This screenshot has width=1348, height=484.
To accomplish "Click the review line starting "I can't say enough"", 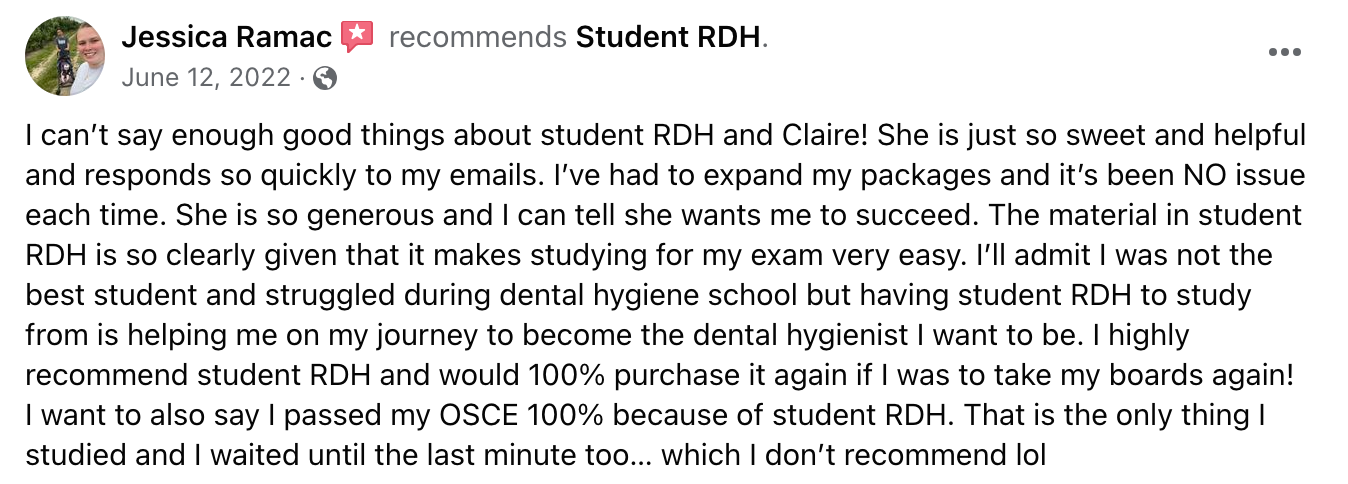I will (666, 135).
